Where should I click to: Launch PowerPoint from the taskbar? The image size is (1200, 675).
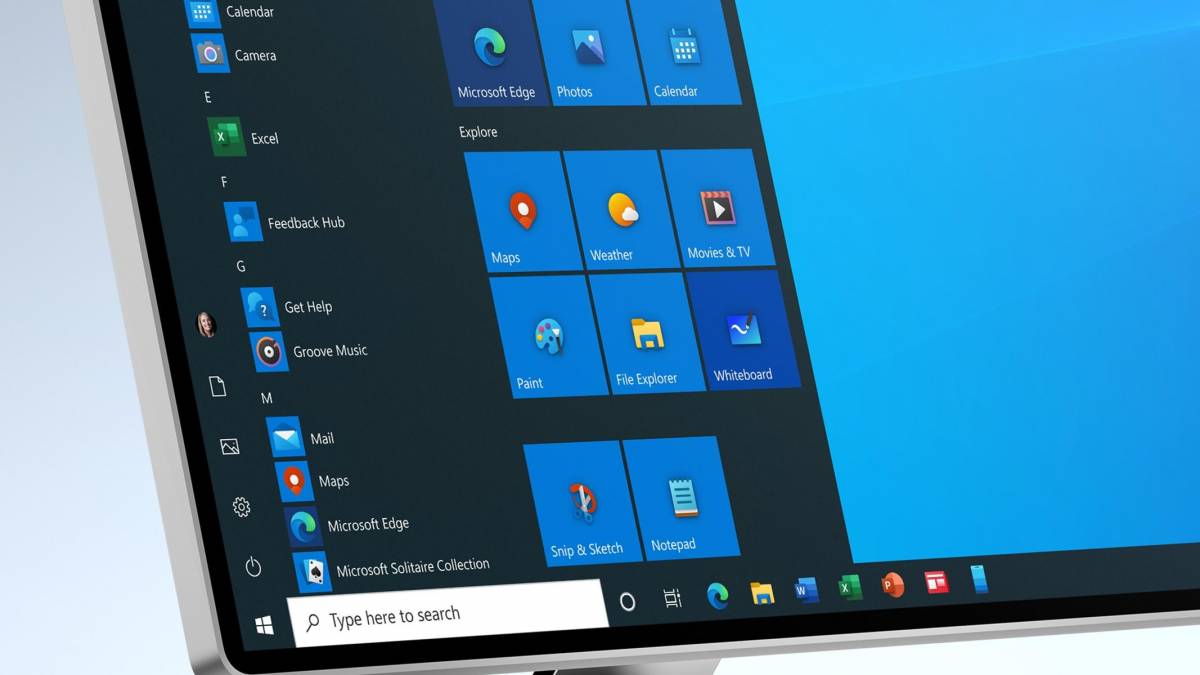(x=892, y=583)
